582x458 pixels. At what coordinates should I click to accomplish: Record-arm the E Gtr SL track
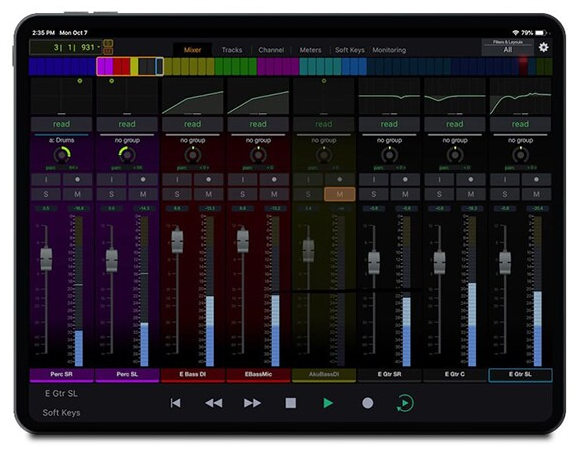[536, 180]
